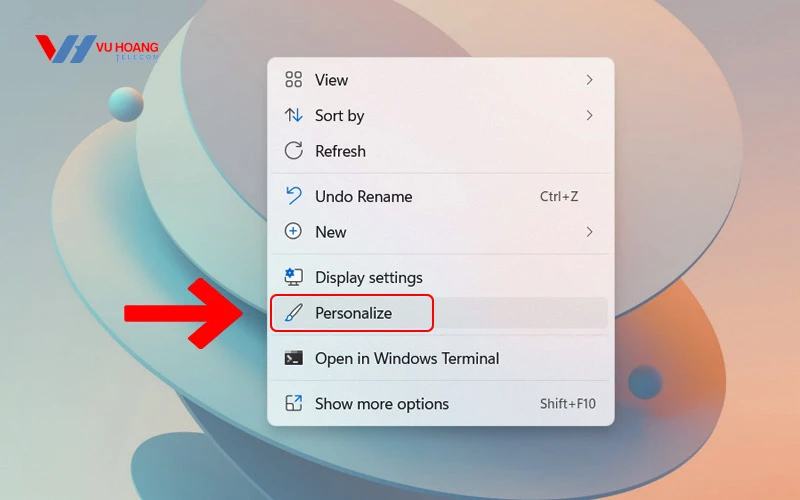This screenshot has width=800, height=500.
Task: Click the Vu Hoang Telecom logo
Action: pos(97,49)
